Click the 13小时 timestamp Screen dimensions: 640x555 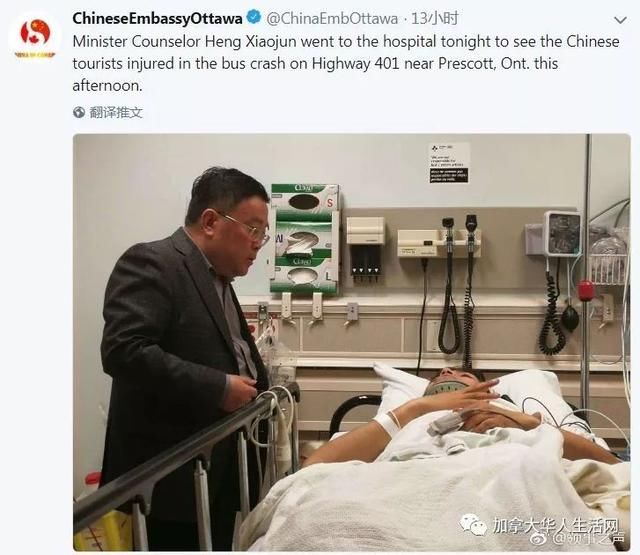click(434, 18)
